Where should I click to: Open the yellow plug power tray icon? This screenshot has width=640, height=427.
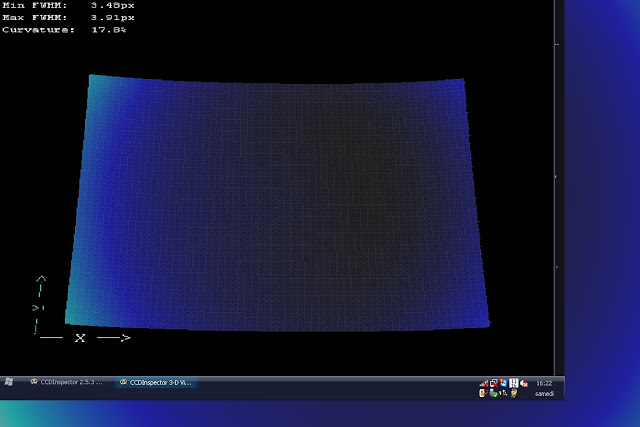pyautogui.click(x=514, y=393)
